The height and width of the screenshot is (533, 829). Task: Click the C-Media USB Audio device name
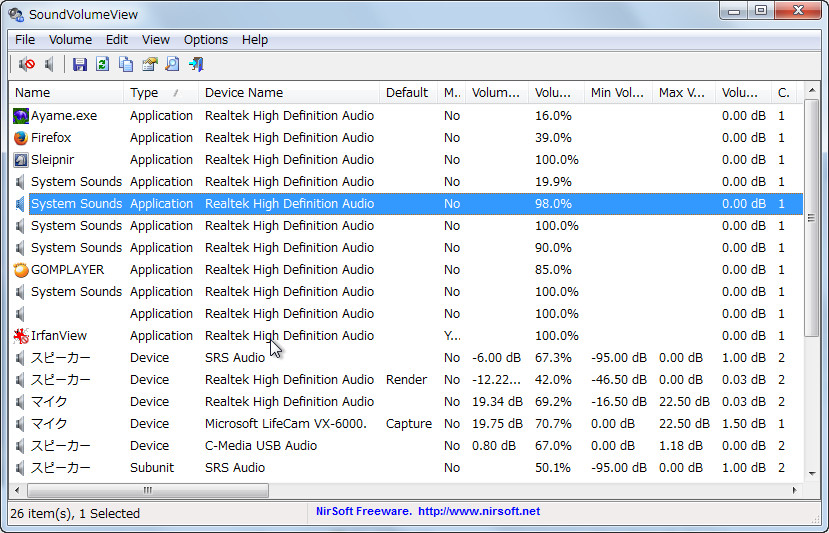click(x=261, y=446)
